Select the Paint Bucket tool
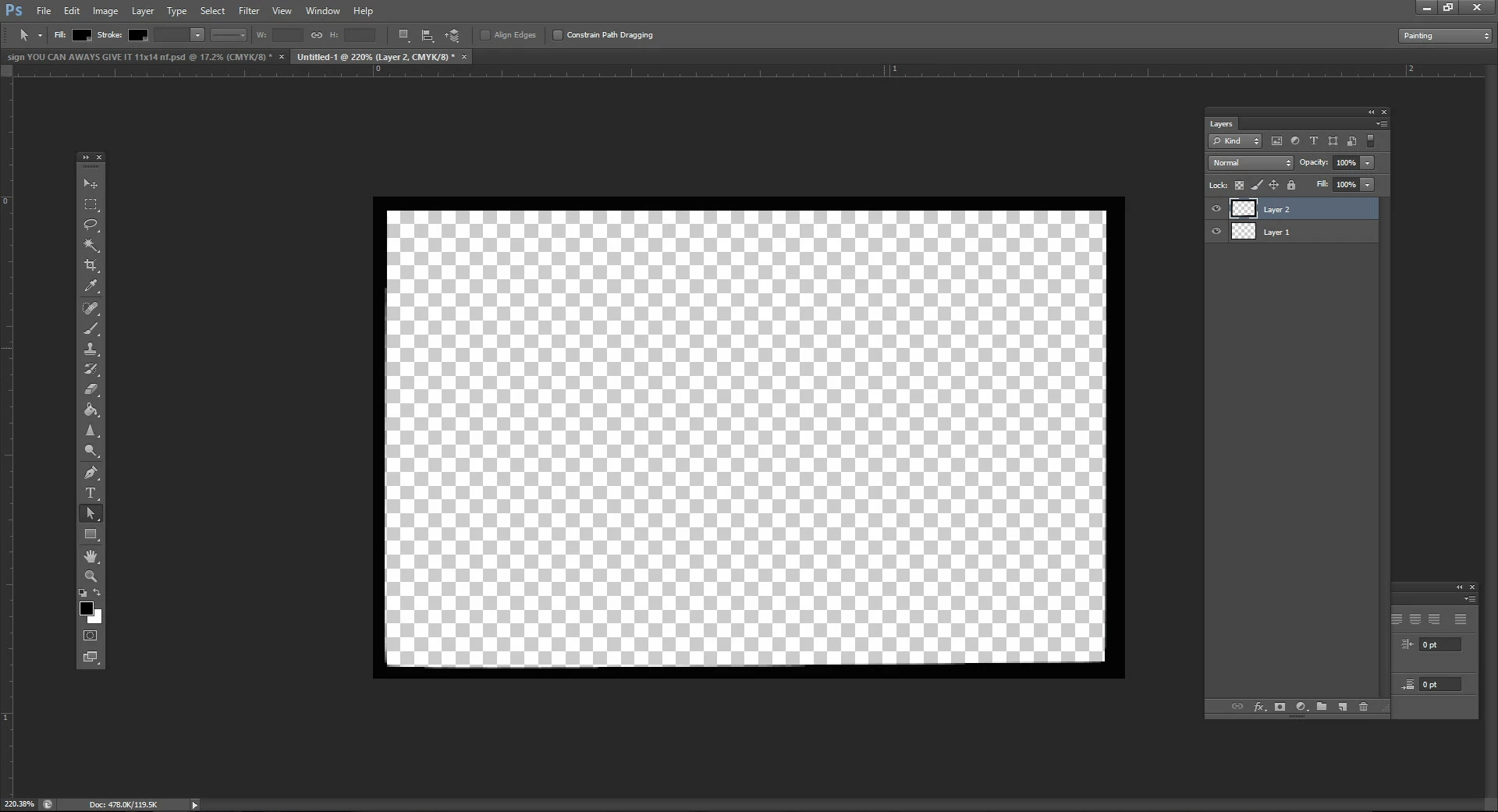Viewport: 1498px width, 812px height. coord(91,410)
